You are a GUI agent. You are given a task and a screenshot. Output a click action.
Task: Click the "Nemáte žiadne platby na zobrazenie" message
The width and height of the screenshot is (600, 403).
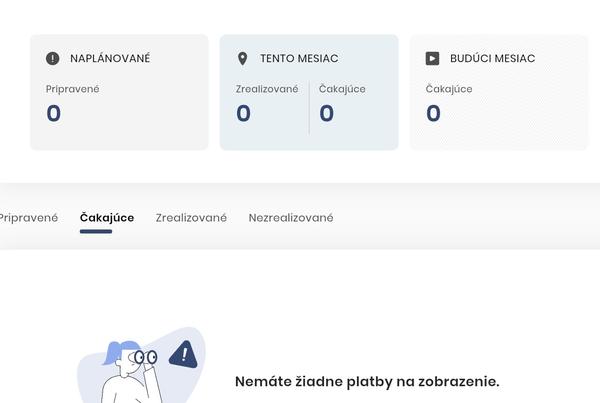coord(367,382)
